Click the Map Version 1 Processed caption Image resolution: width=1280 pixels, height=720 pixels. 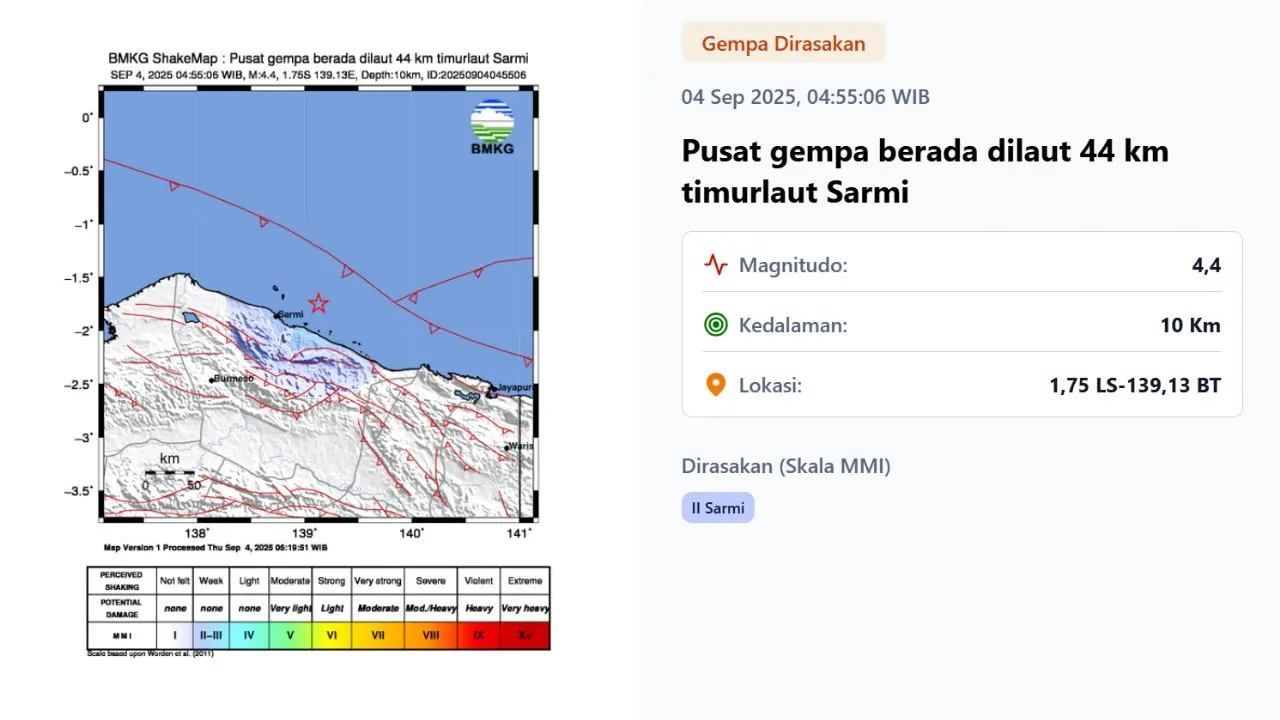point(215,548)
